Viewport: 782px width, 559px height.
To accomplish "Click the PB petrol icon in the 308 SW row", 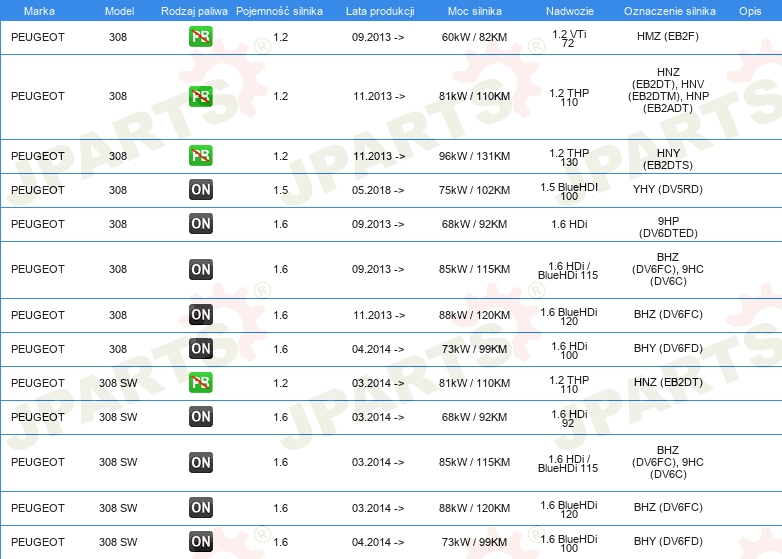I will (200, 383).
